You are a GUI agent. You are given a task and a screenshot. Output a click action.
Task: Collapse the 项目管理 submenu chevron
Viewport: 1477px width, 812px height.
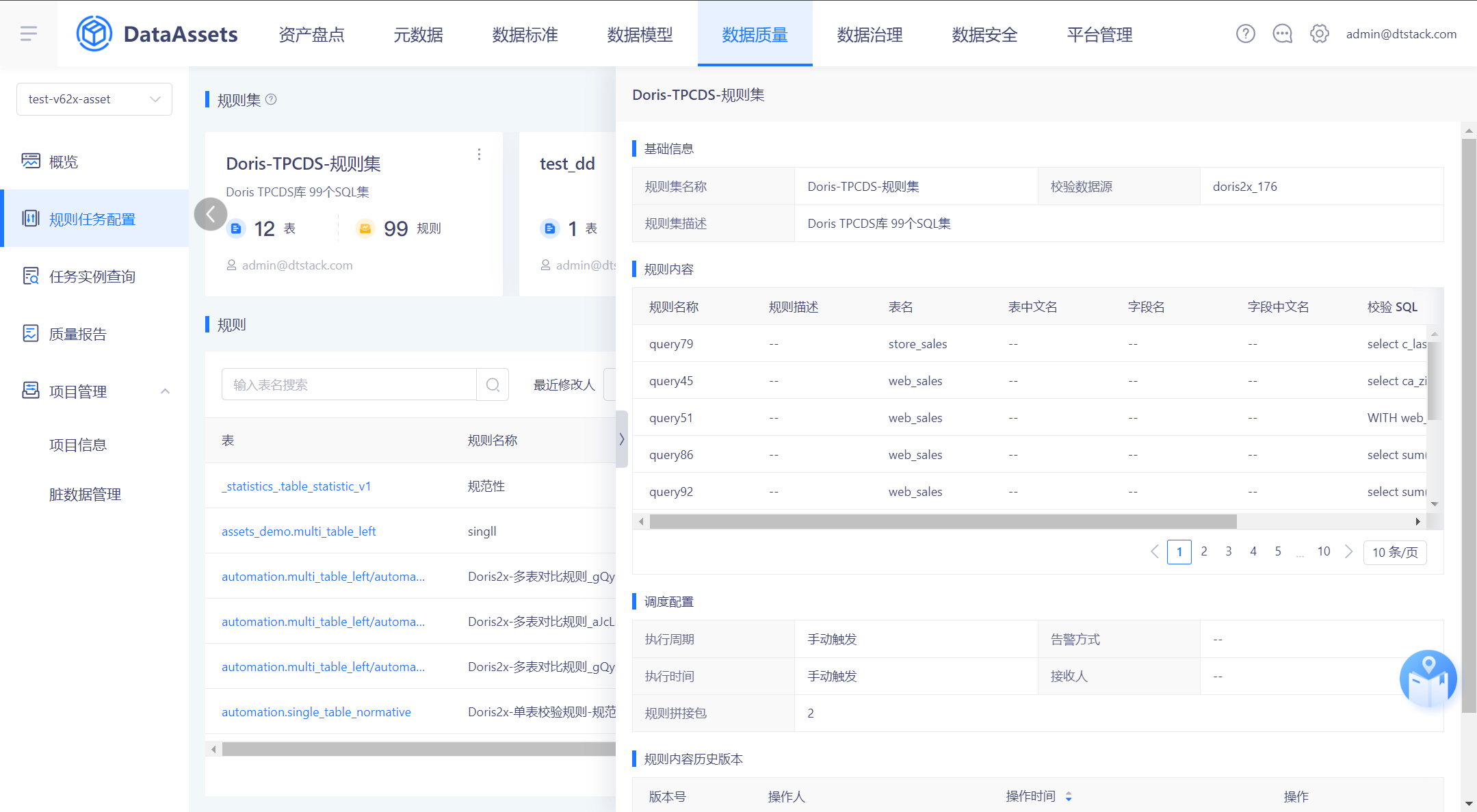point(165,391)
